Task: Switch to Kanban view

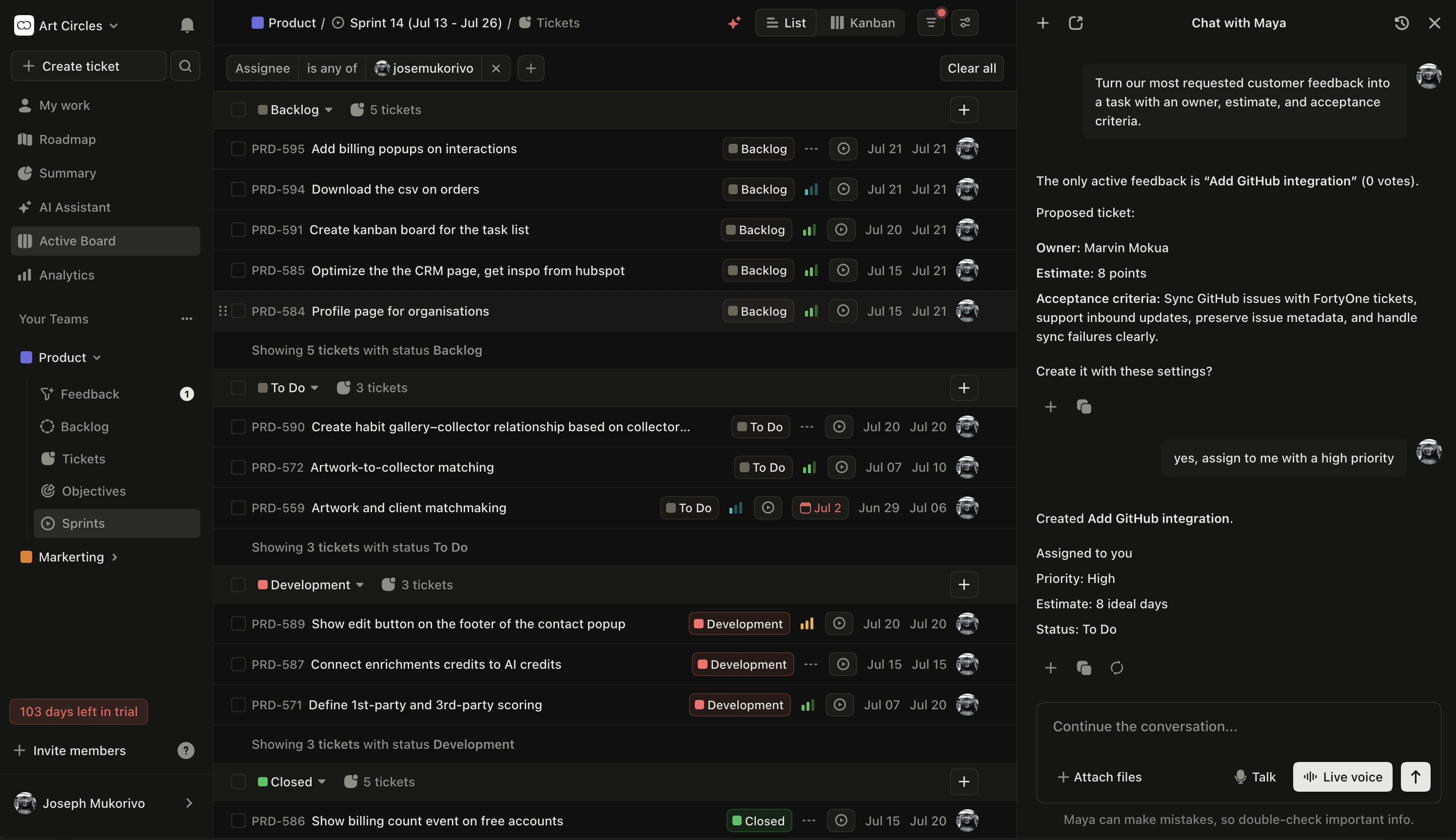Action: pos(863,23)
